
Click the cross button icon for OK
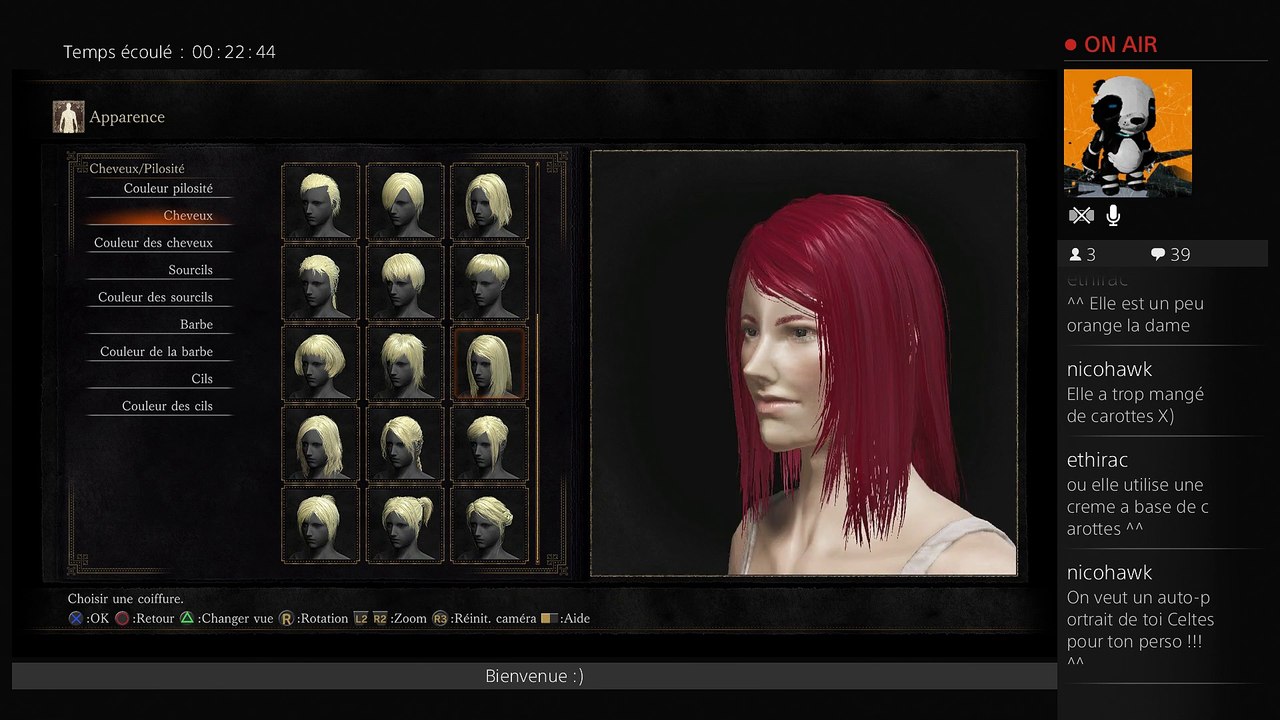[x=75, y=618]
